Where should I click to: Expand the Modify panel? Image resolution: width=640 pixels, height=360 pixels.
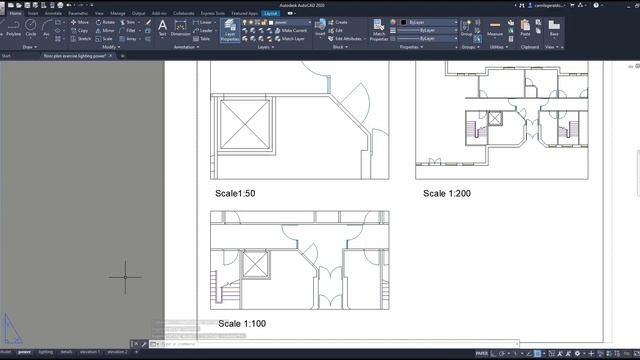[x=111, y=47]
